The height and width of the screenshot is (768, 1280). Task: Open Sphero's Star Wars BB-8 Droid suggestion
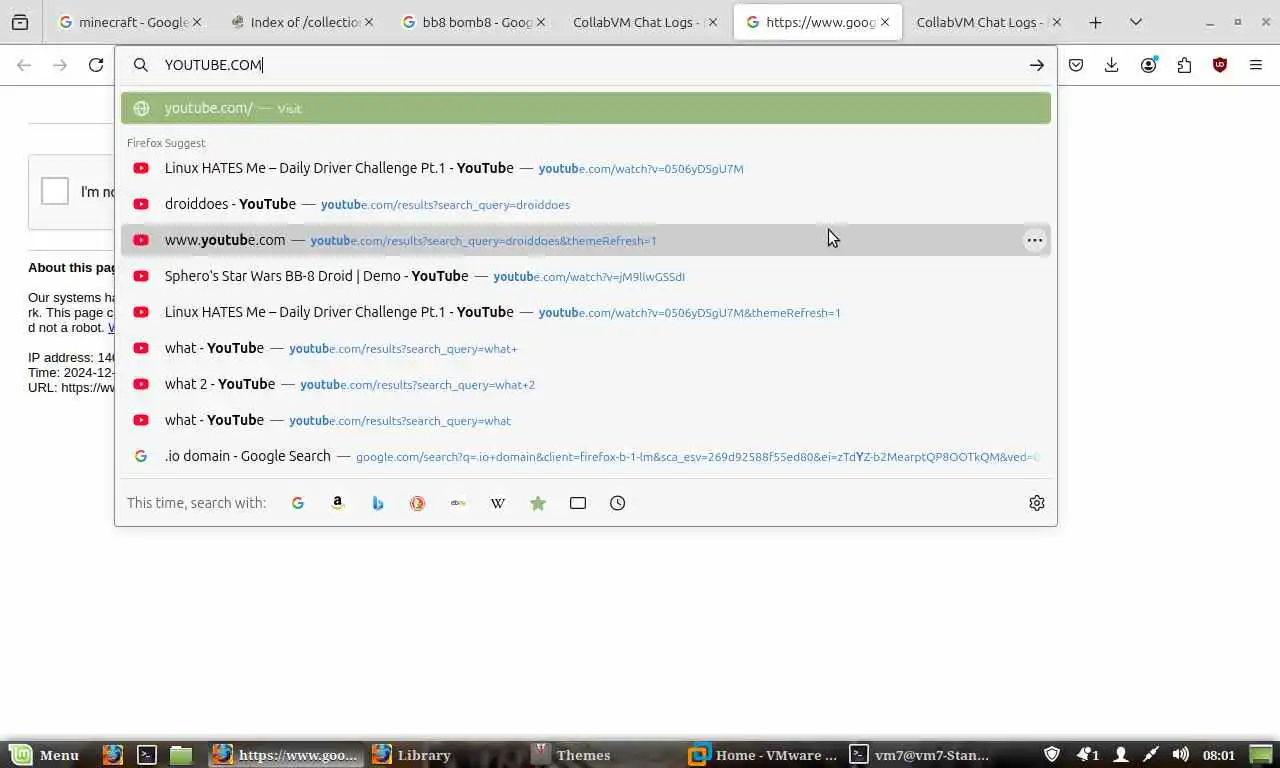[586, 276]
